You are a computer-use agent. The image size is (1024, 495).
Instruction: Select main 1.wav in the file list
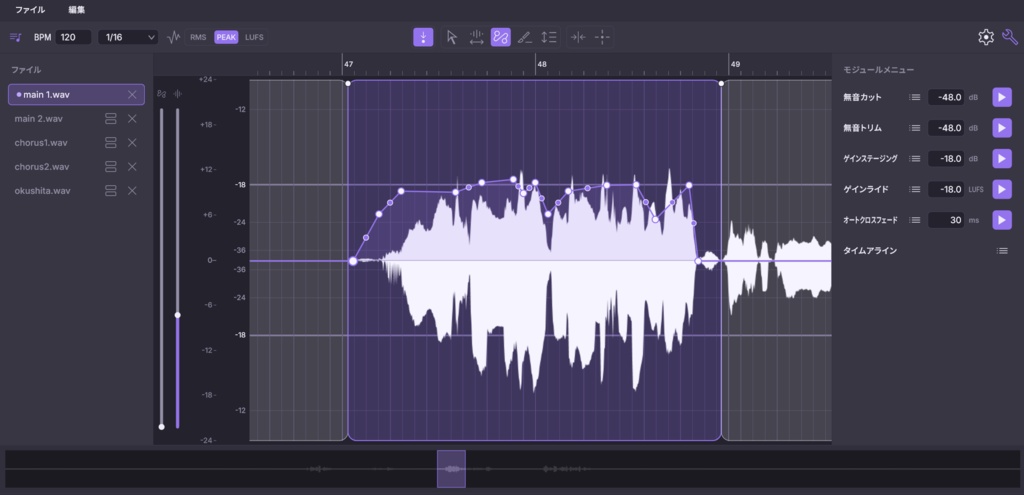76,95
